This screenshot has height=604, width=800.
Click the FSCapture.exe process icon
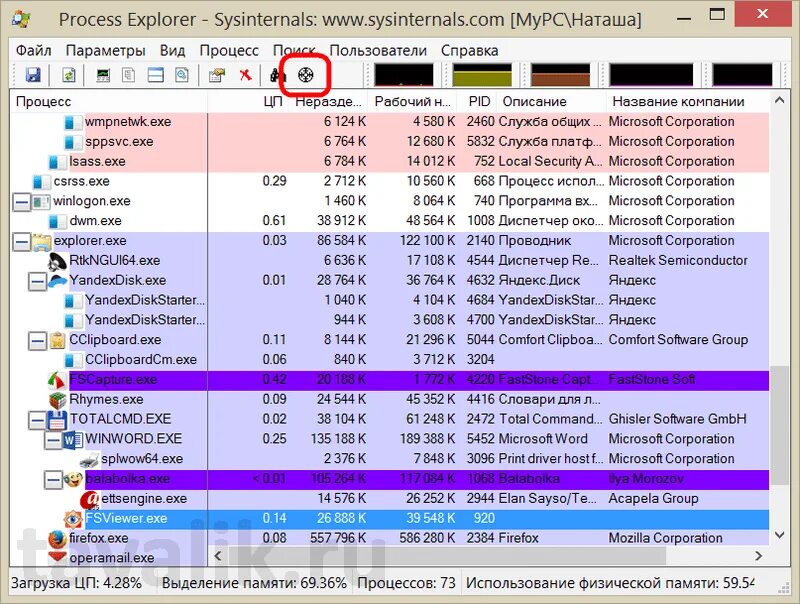coord(58,380)
